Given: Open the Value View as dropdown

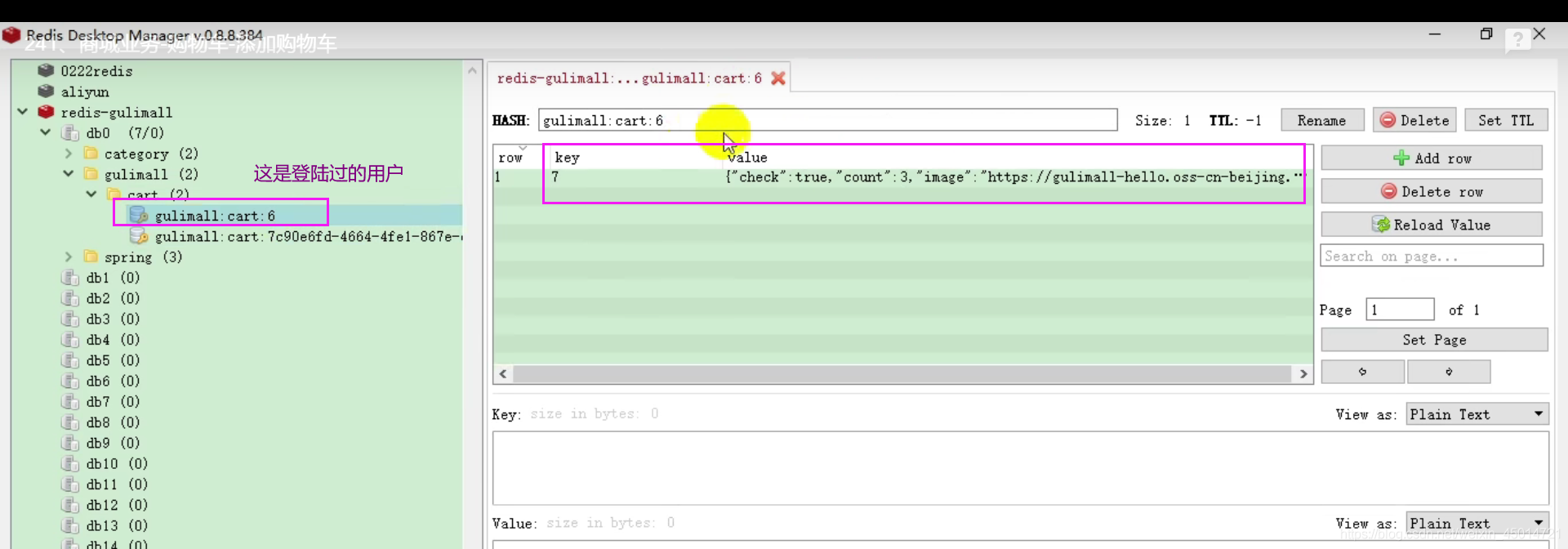Looking at the screenshot, I should click(x=1477, y=523).
